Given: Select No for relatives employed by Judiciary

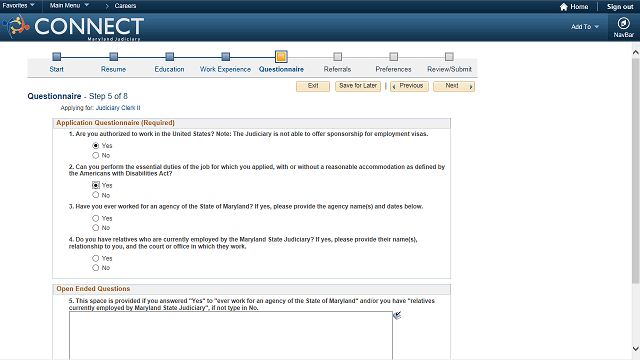Looking at the screenshot, I should pos(96,268).
